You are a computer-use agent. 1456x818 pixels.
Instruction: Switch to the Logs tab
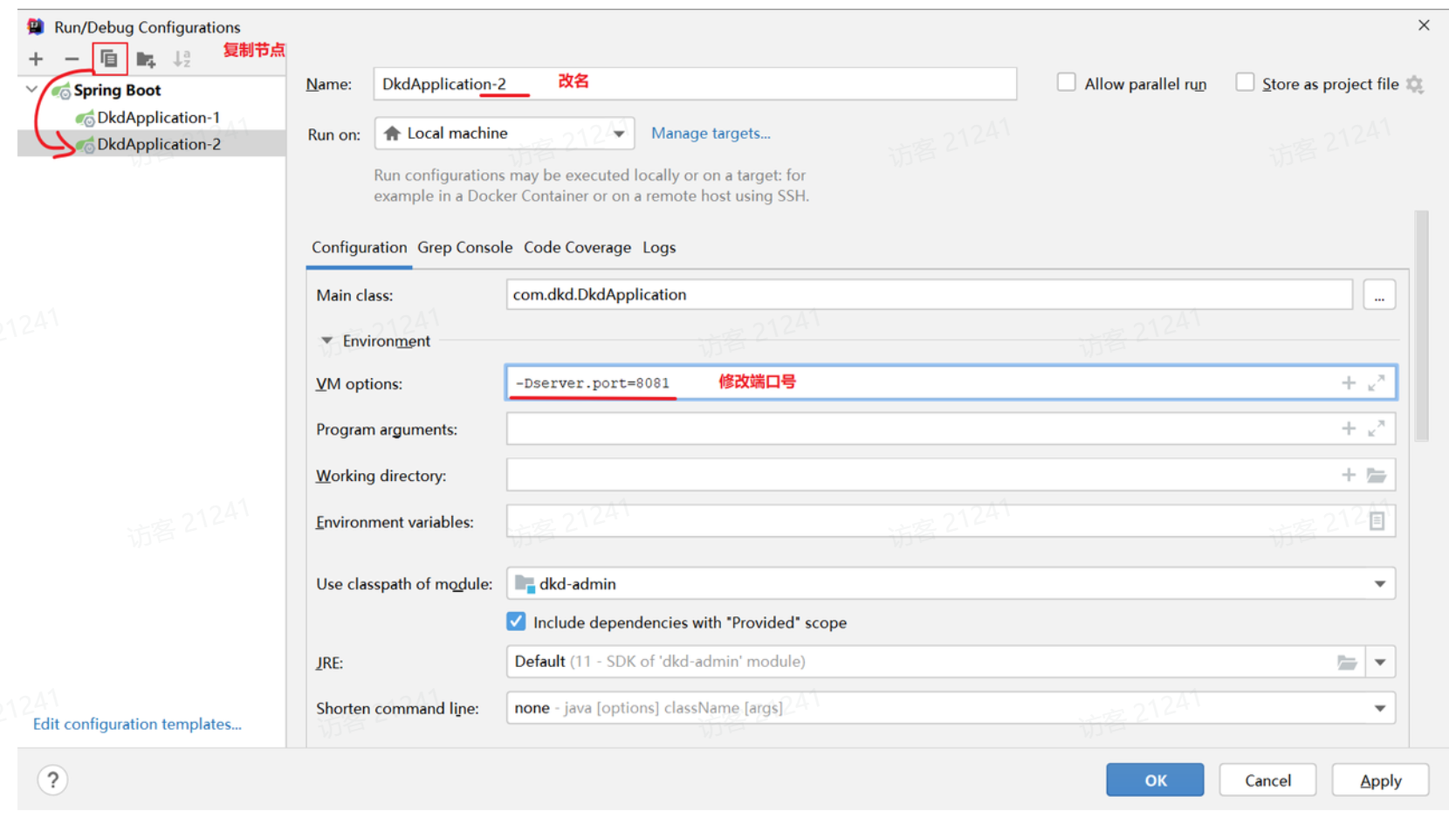(659, 248)
